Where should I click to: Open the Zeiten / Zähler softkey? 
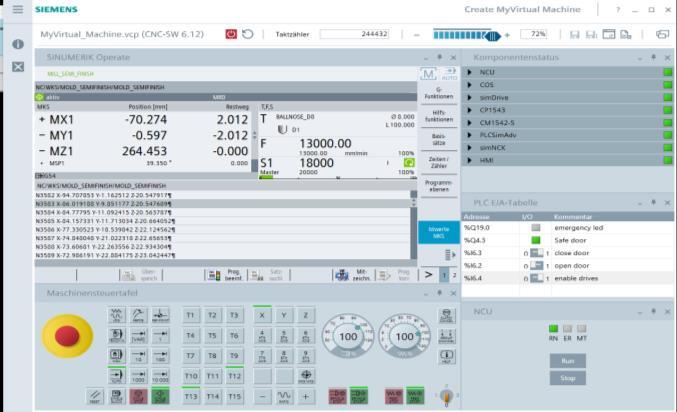pos(439,163)
